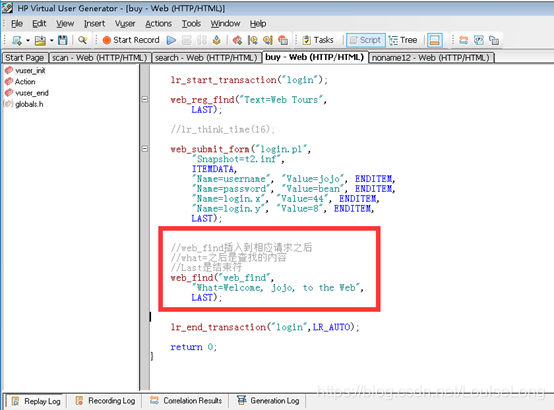
Task: Click the Find magnifier icon
Action: 83,40
